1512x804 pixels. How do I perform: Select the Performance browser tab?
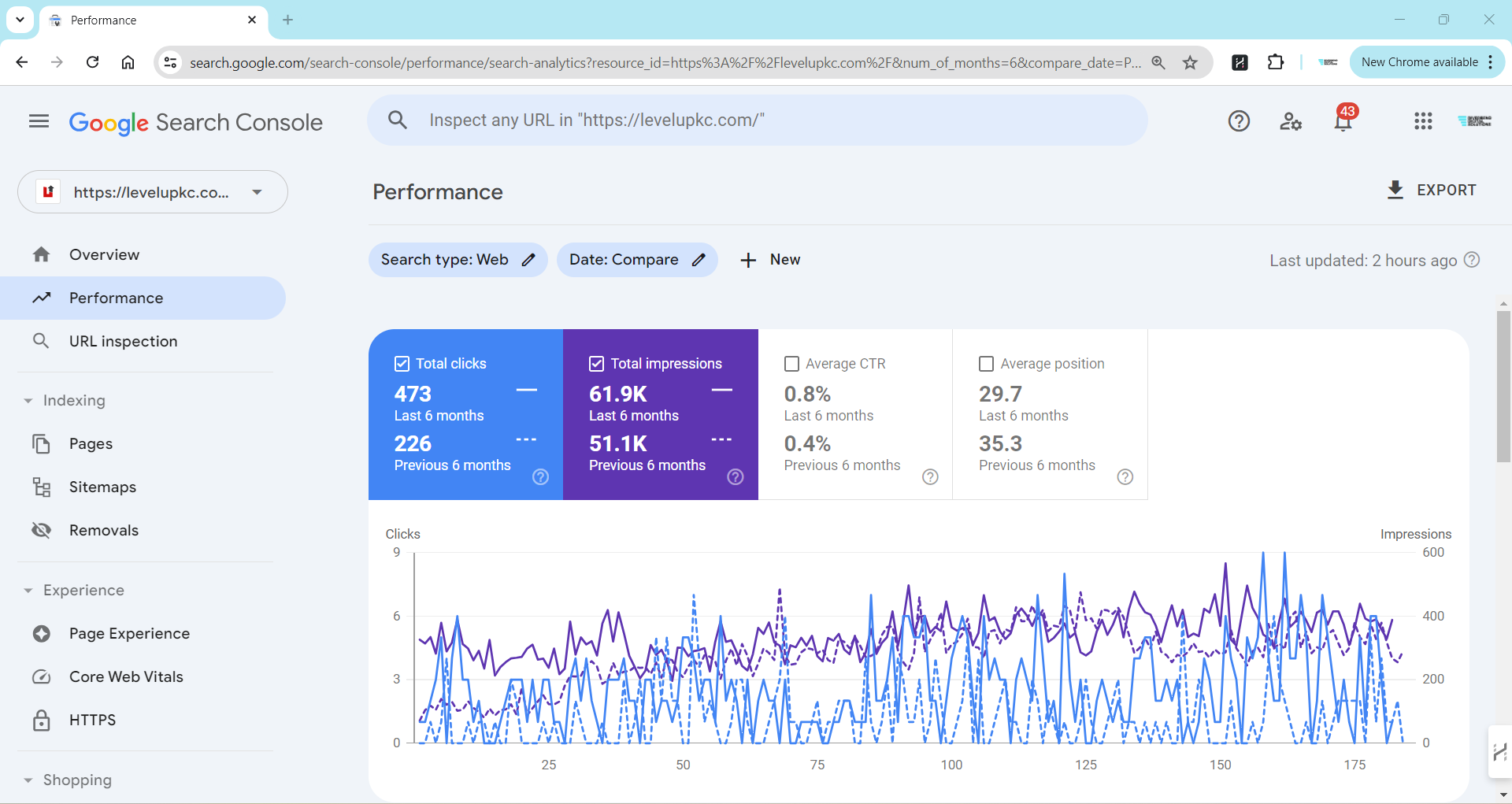(x=154, y=20)
